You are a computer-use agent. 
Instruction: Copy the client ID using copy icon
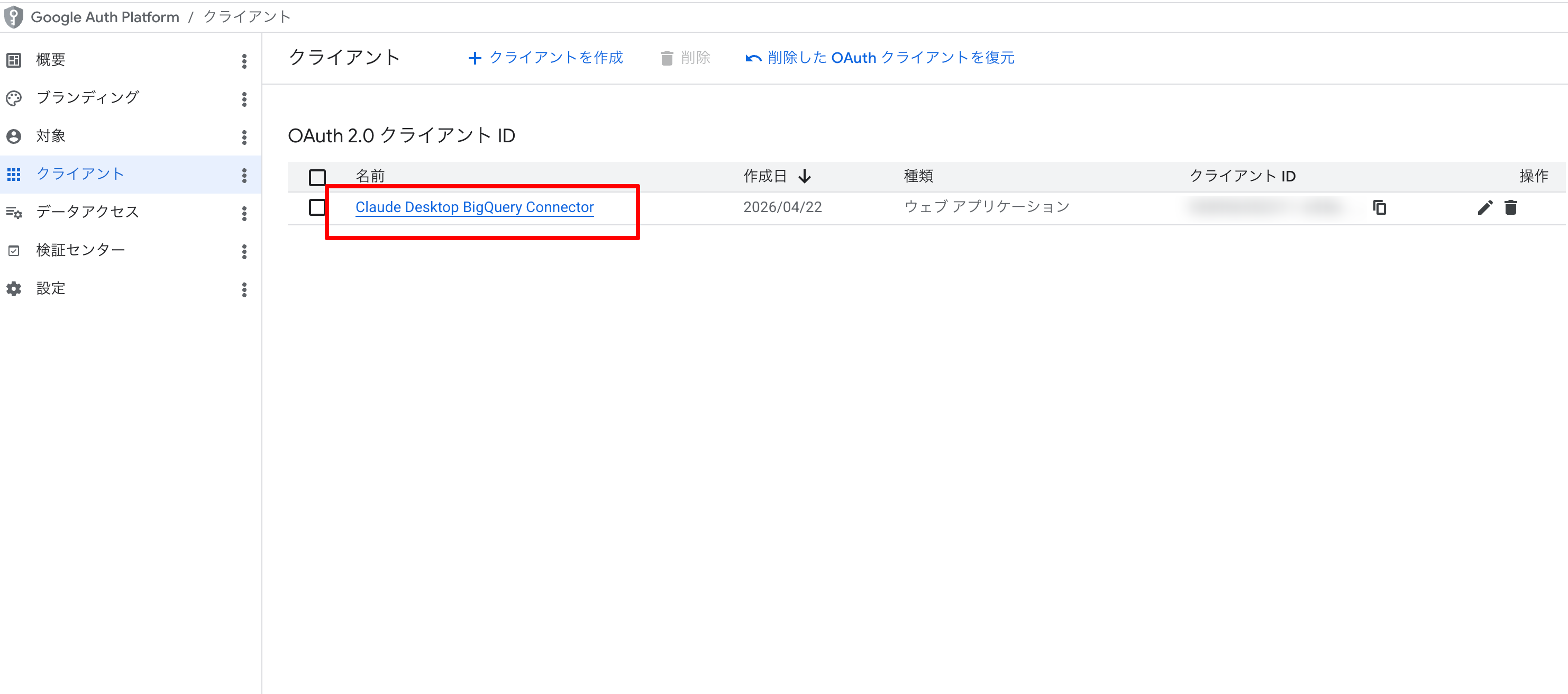(x=1380, y=207)
